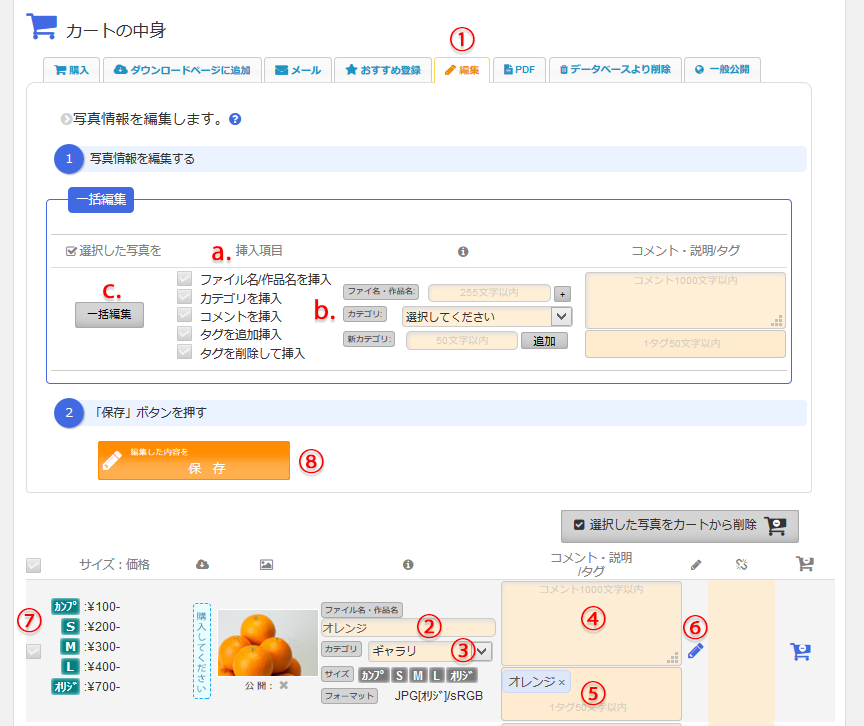Open the おすすめ登録 tab

382,70
